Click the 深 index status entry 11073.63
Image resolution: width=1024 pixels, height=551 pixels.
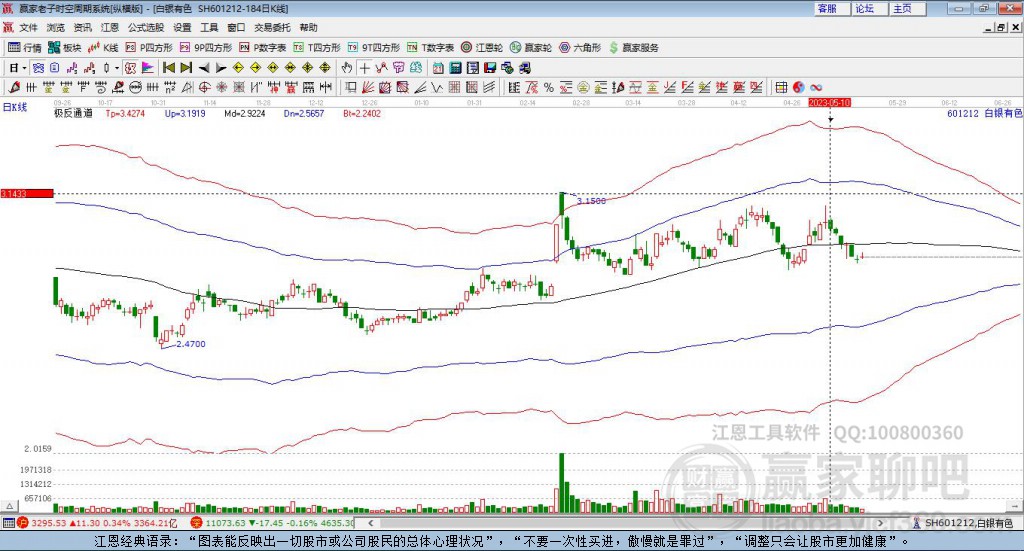tap(272, 523)
